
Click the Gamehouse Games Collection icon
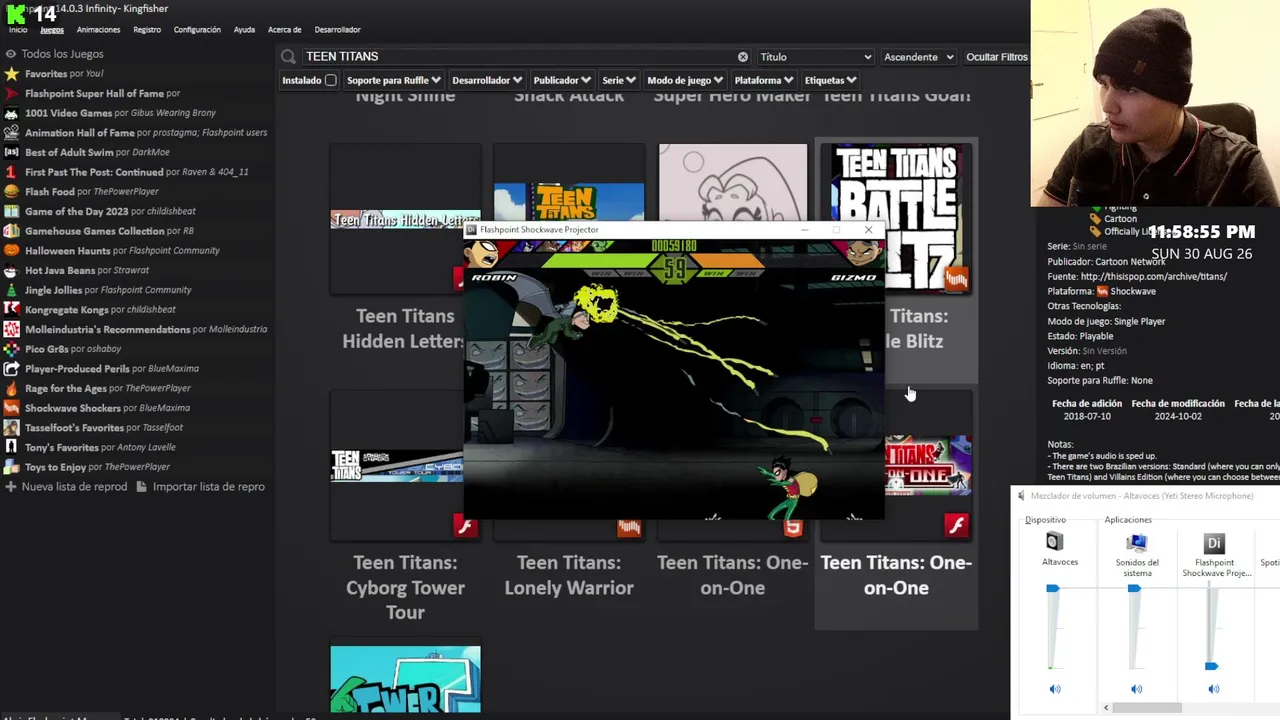[11, 231]
